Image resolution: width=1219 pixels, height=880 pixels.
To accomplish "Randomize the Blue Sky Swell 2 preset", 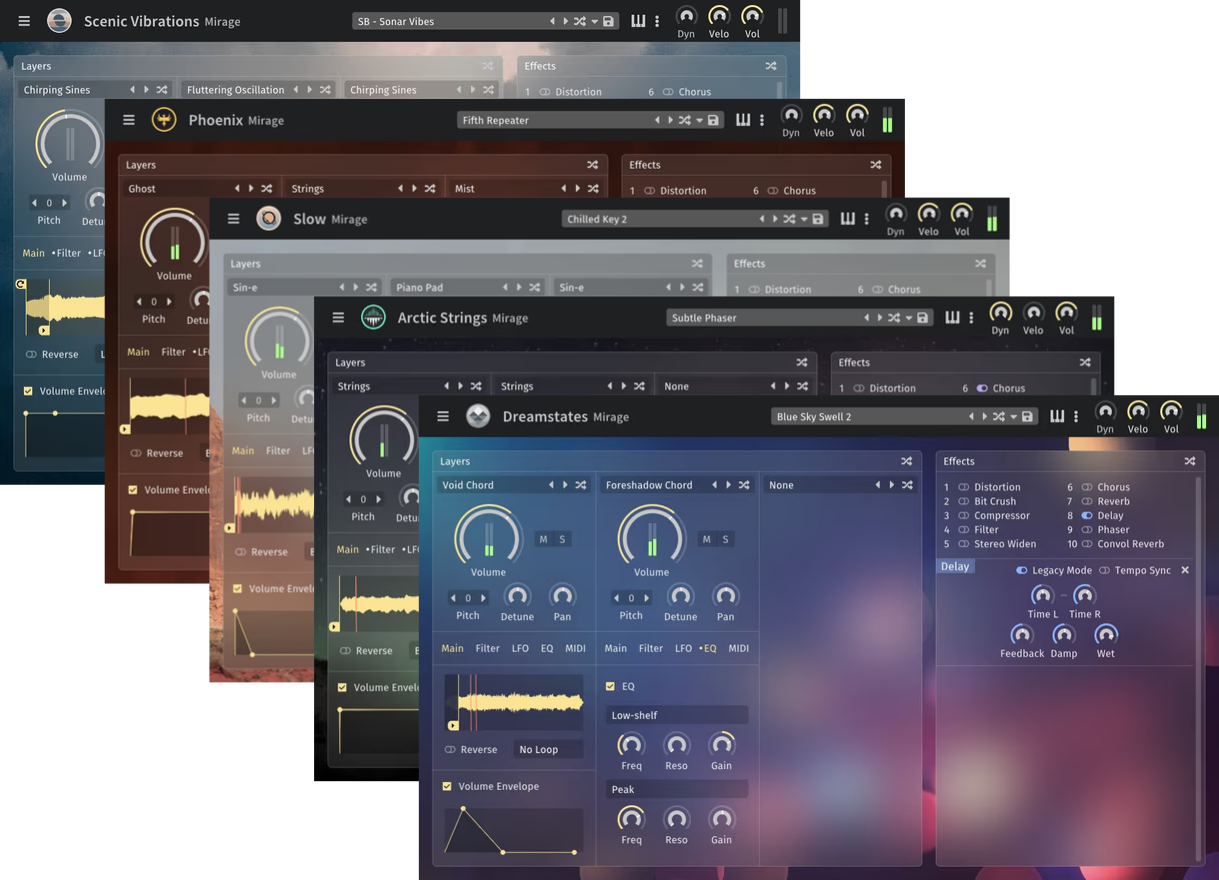I will click(998, 417).
